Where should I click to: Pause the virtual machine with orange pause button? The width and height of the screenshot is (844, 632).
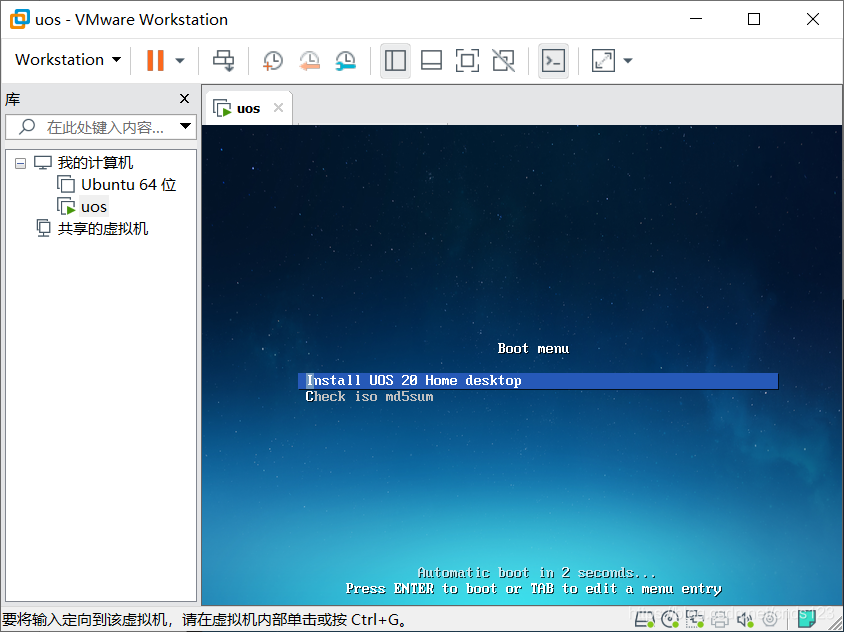point(156,60)
